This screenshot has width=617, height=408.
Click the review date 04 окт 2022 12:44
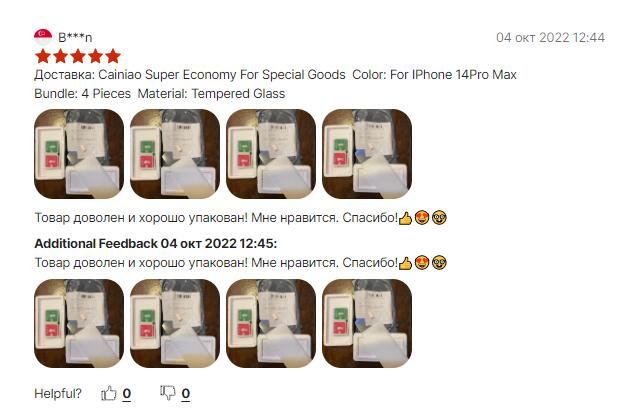(550, 37)
